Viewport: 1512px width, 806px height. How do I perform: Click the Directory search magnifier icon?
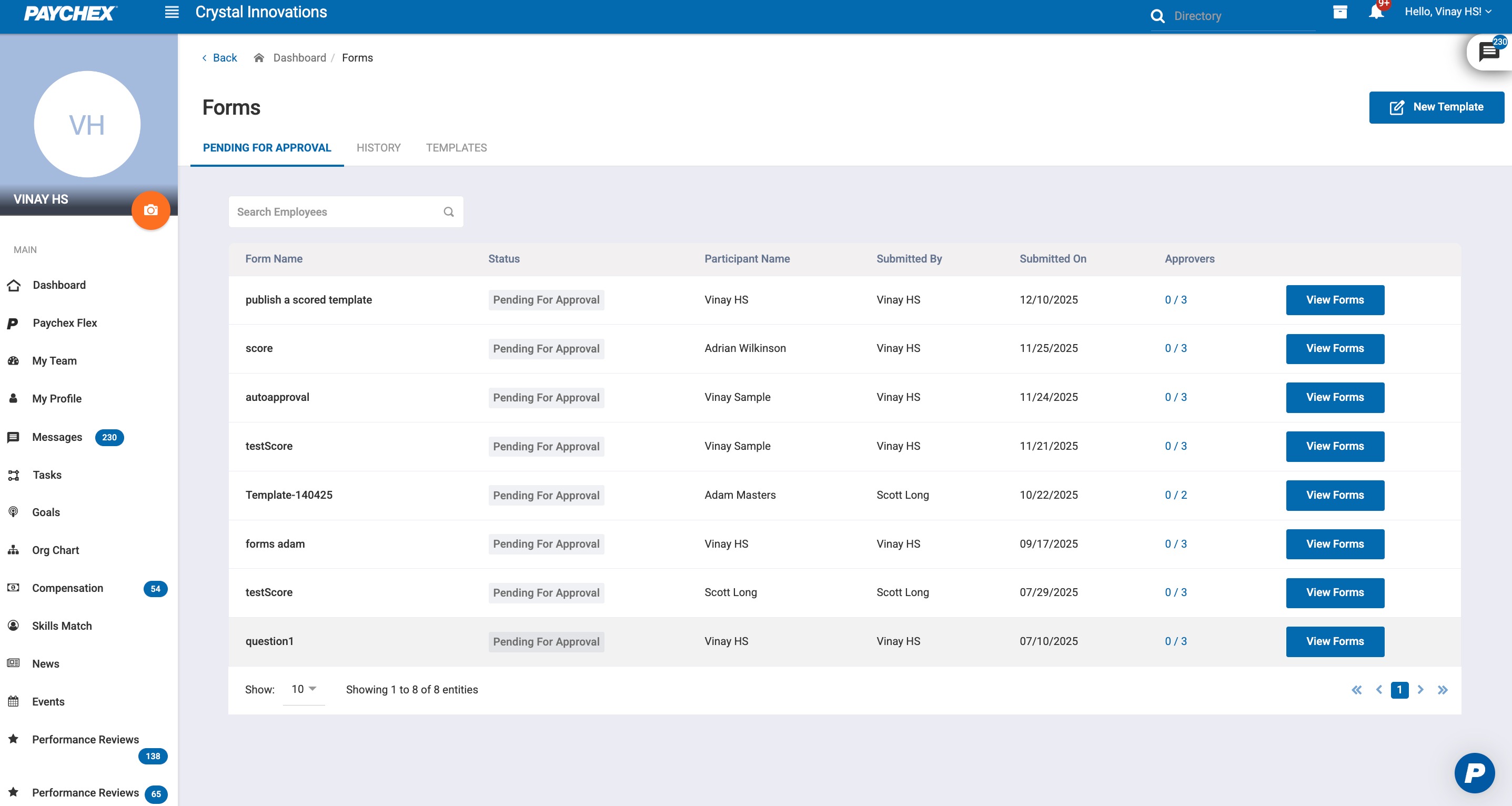pos(1157,16)
